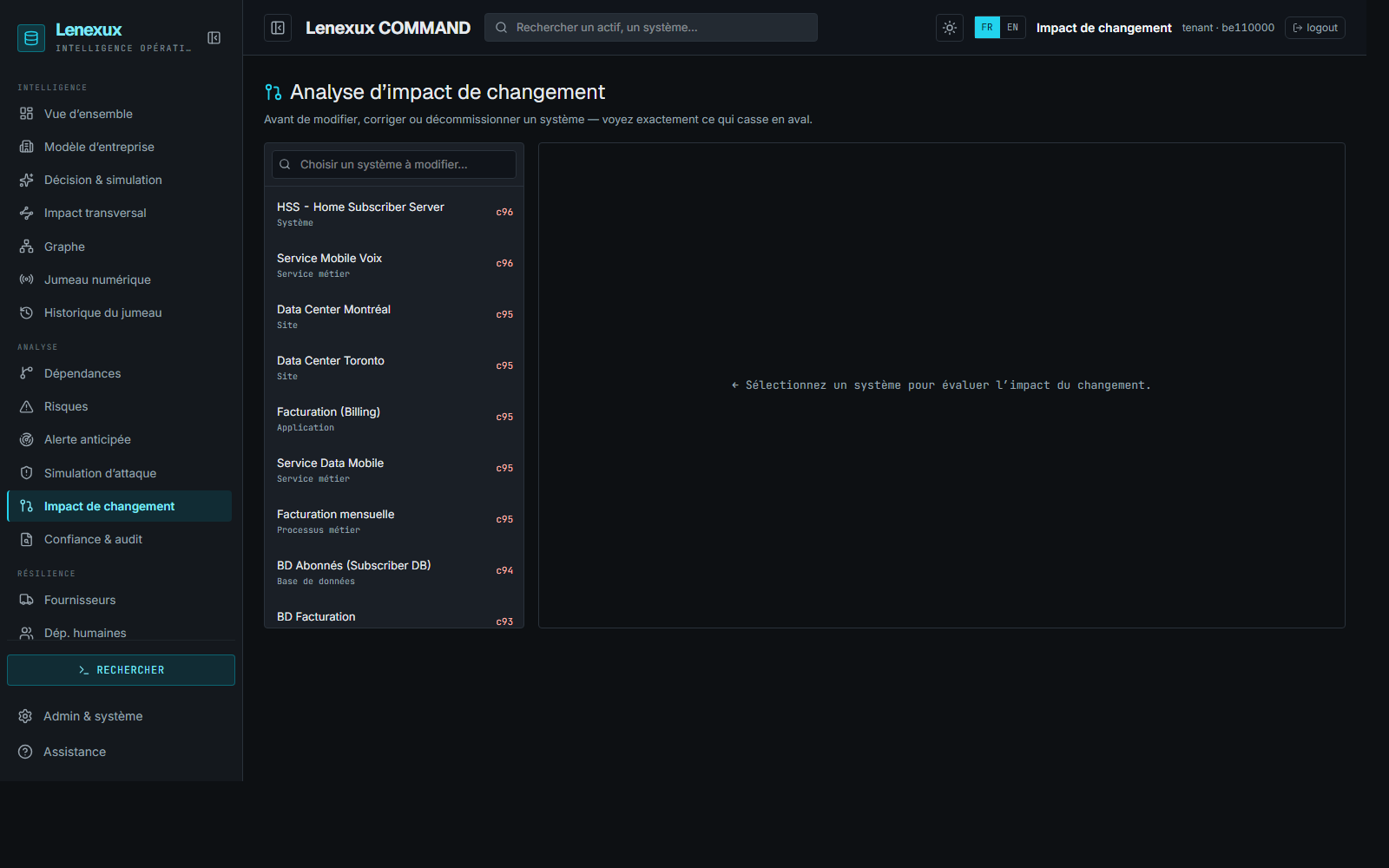Viewport: 1389px width, 868px height.
Task: Select BD Abonnés (Subscriber DB) entry
Action: [394, 571]
